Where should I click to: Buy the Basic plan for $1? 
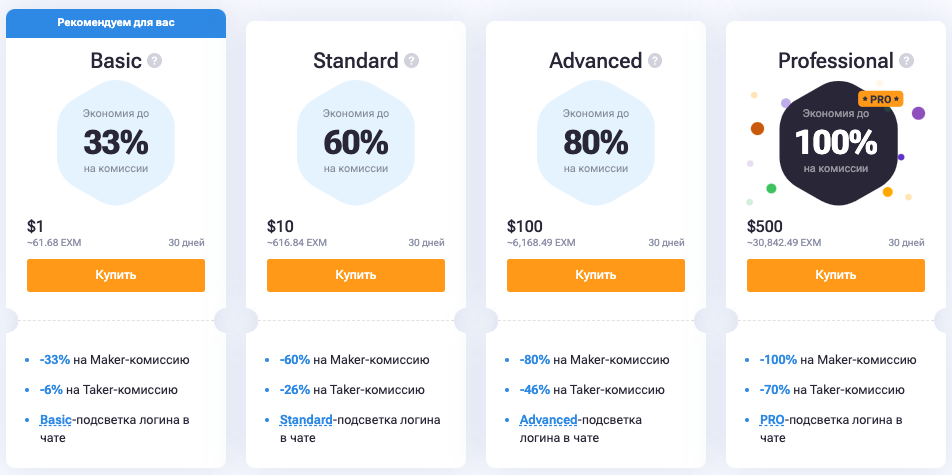point(116,275)
